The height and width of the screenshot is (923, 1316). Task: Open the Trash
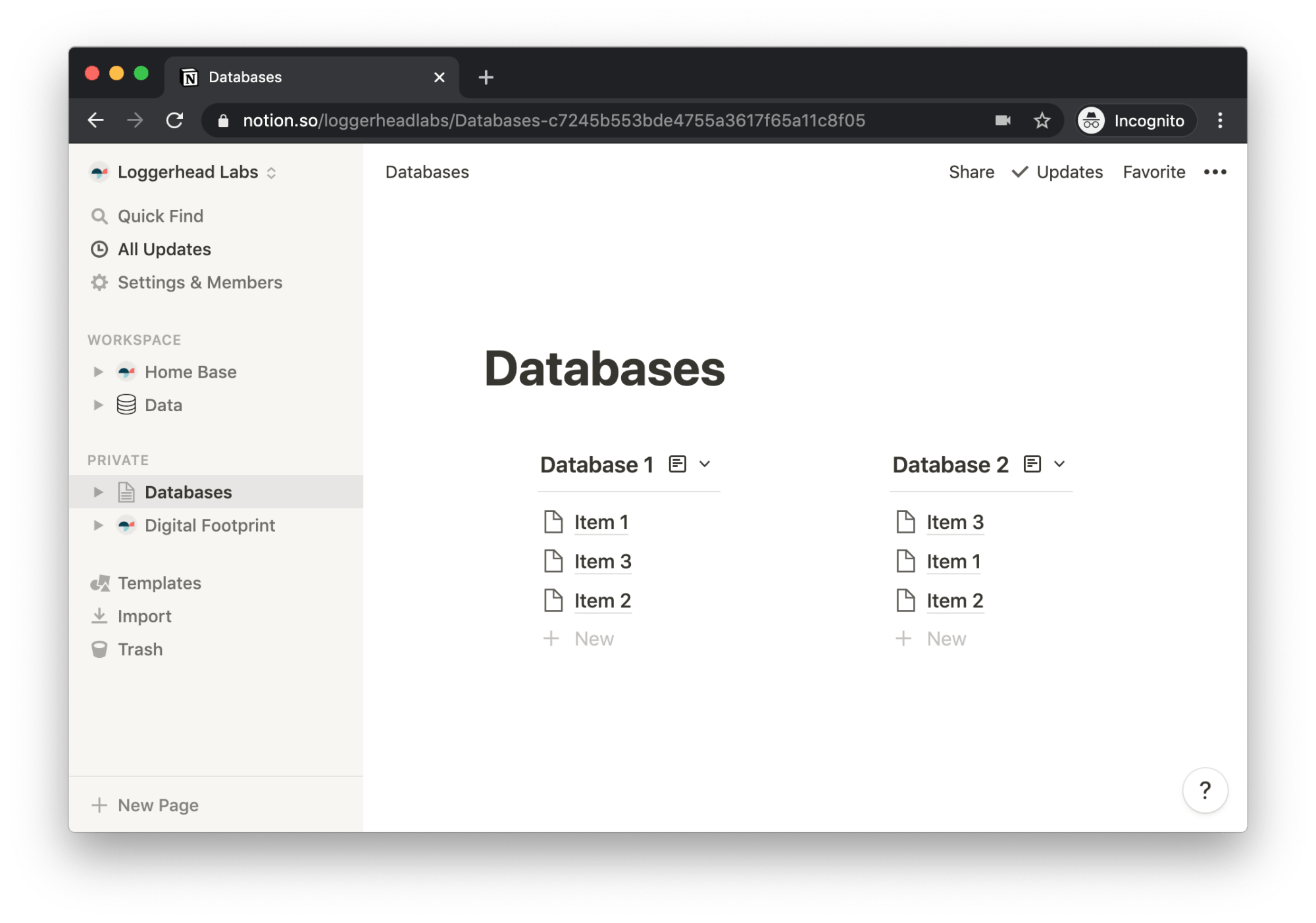coord(139,649)
